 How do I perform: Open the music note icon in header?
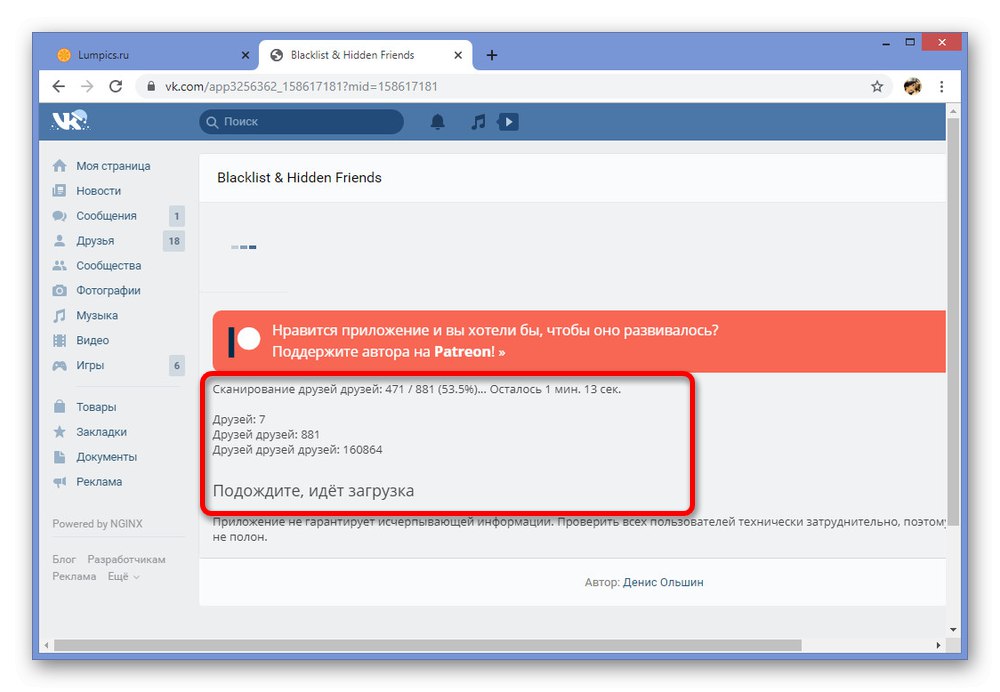(478, 122)
